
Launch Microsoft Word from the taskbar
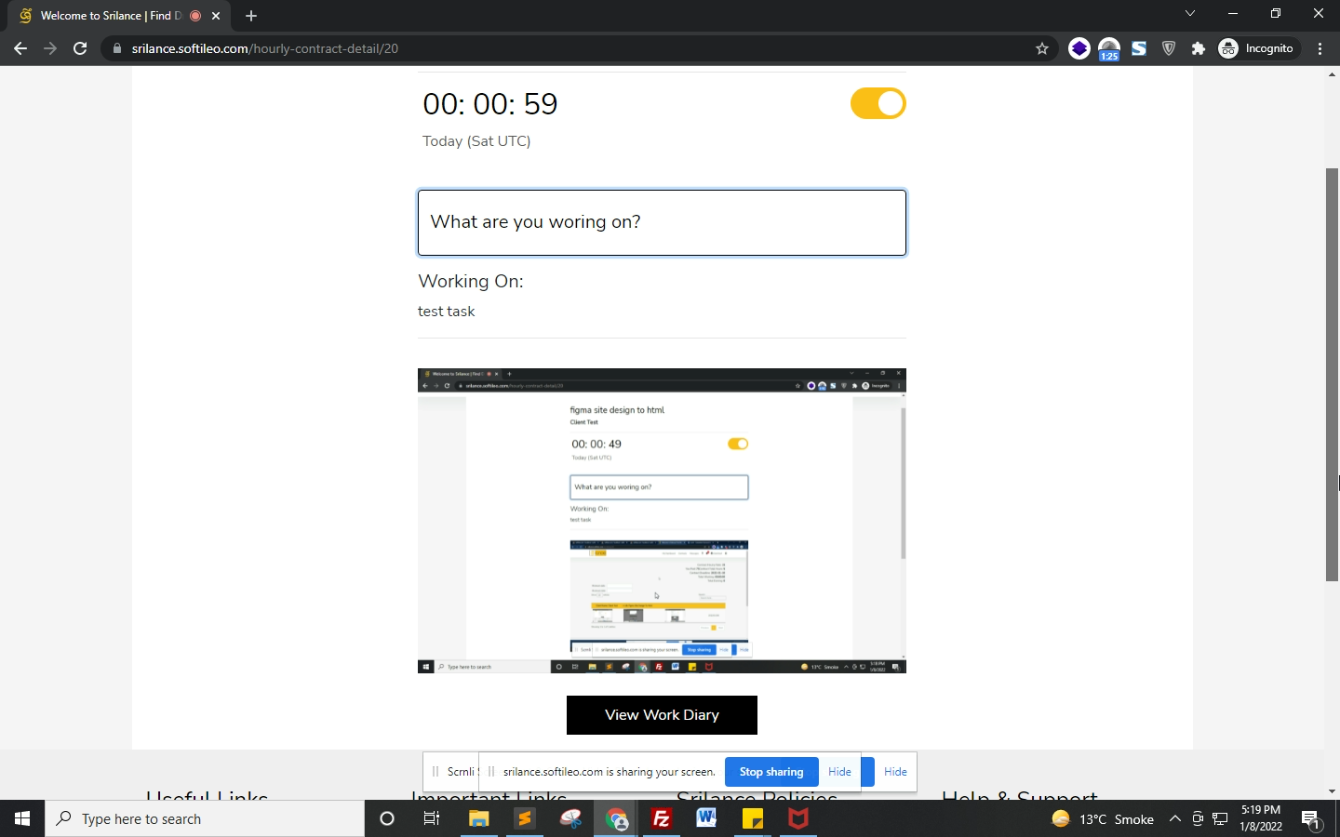[x=707, y=819]
